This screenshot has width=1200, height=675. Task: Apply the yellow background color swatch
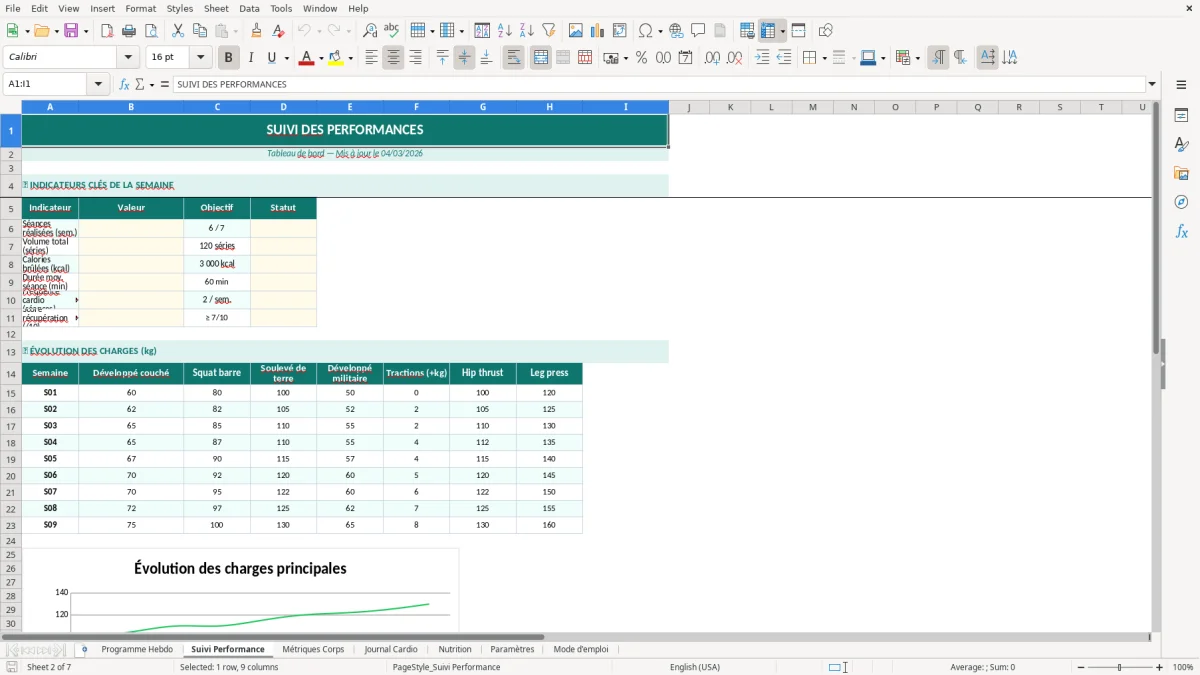(x=337, y=58)
